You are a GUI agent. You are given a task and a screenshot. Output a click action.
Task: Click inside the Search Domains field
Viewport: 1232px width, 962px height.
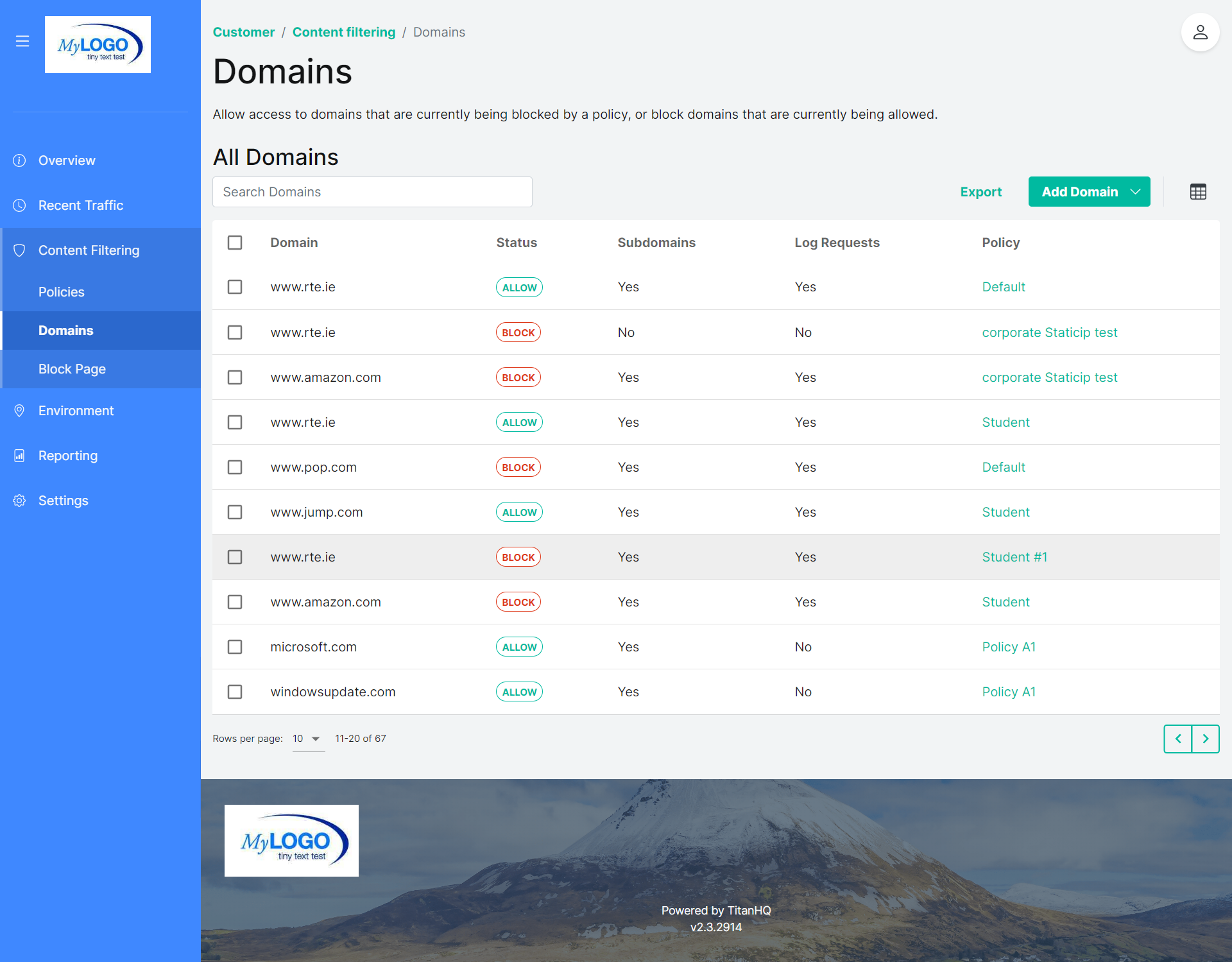point(372,191)
